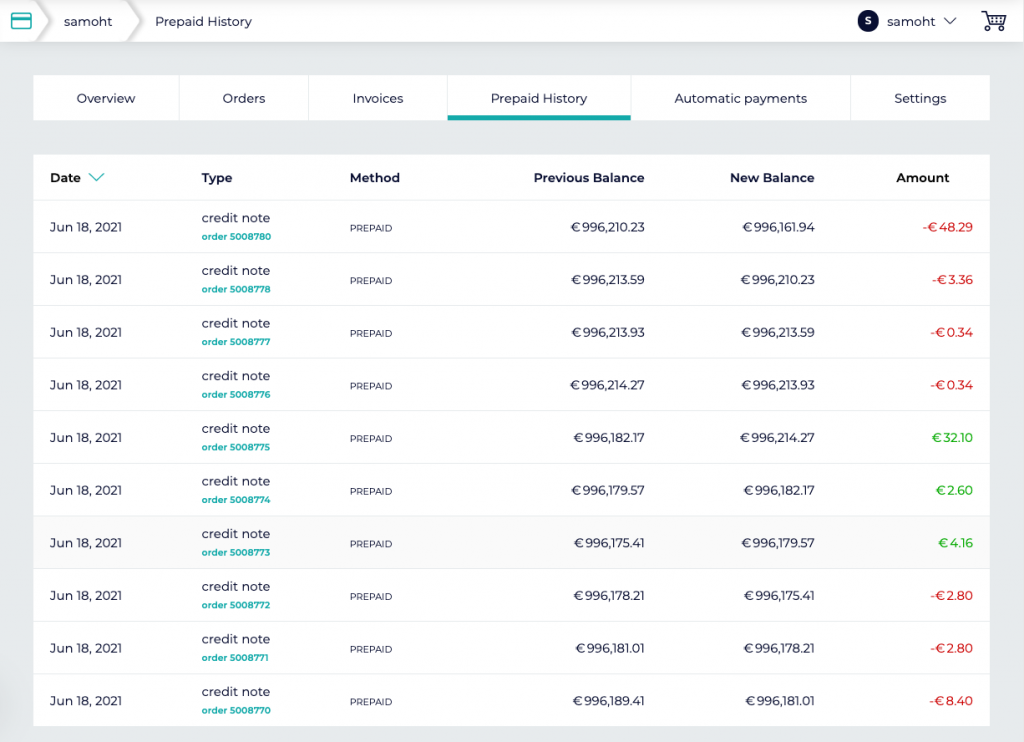Open the shopping cart

[993, 21]
